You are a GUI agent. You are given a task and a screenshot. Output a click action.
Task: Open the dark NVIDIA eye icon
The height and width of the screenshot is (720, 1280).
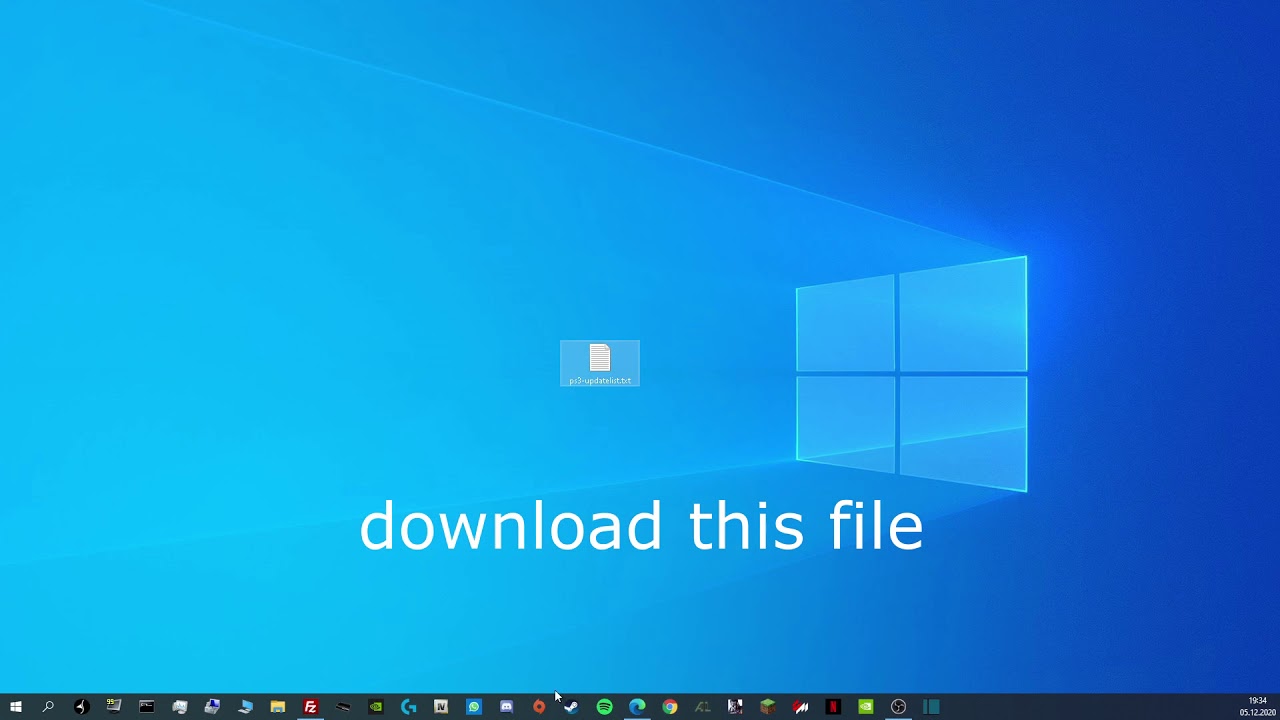[376, 707]
